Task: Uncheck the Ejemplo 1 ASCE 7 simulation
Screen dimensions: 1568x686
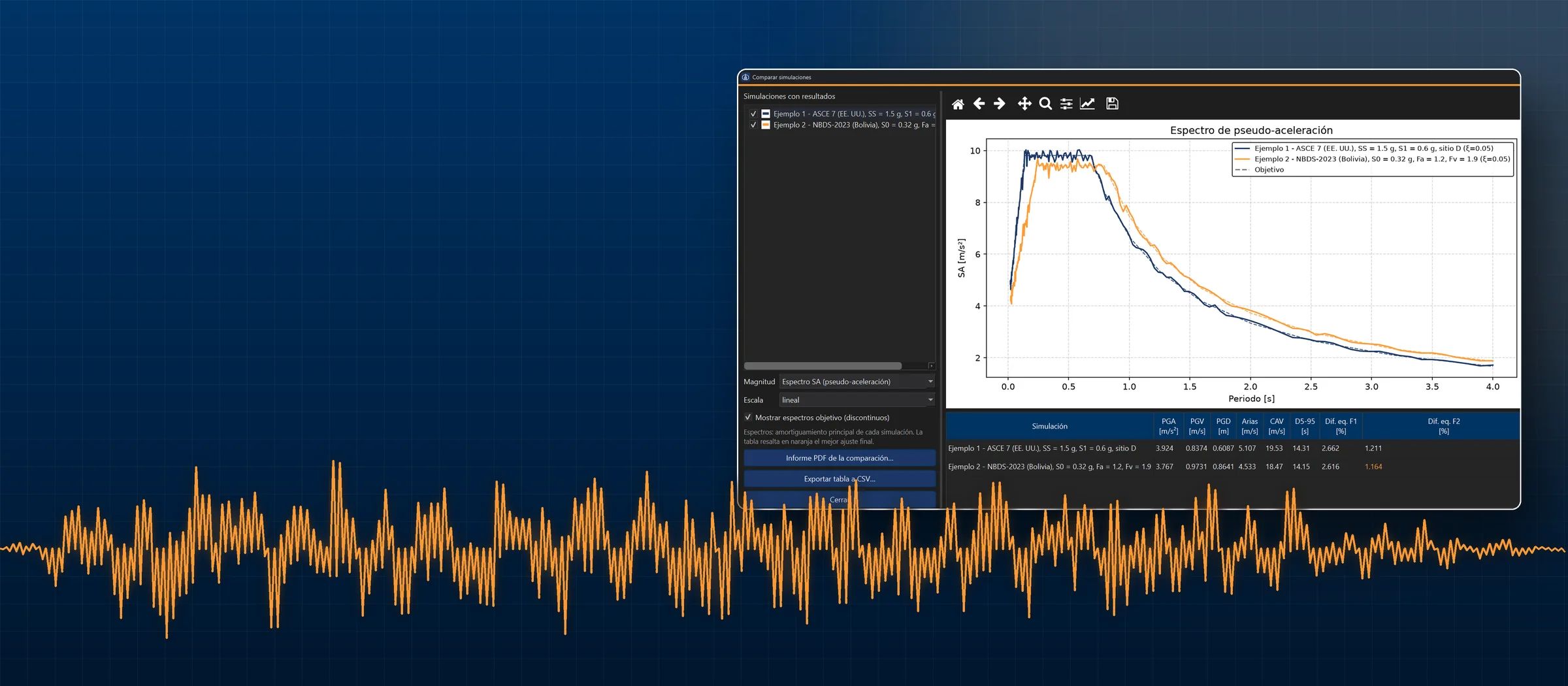Action: [x=753, y=114]
